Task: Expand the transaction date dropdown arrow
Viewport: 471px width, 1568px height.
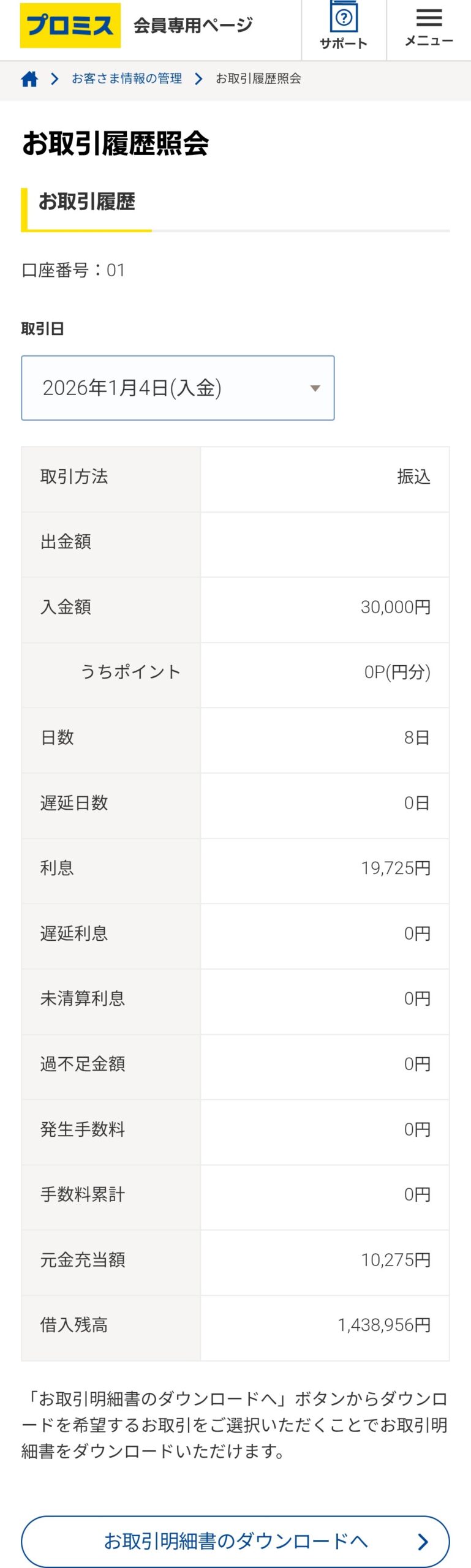Action: [x=315, y=388]
